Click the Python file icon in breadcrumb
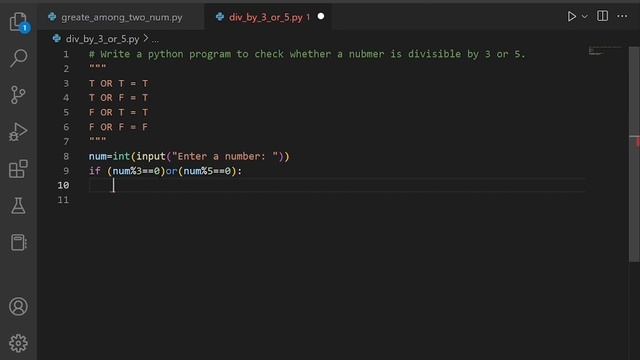This screenshot has width=640, height=360. [x=57, y=38]
